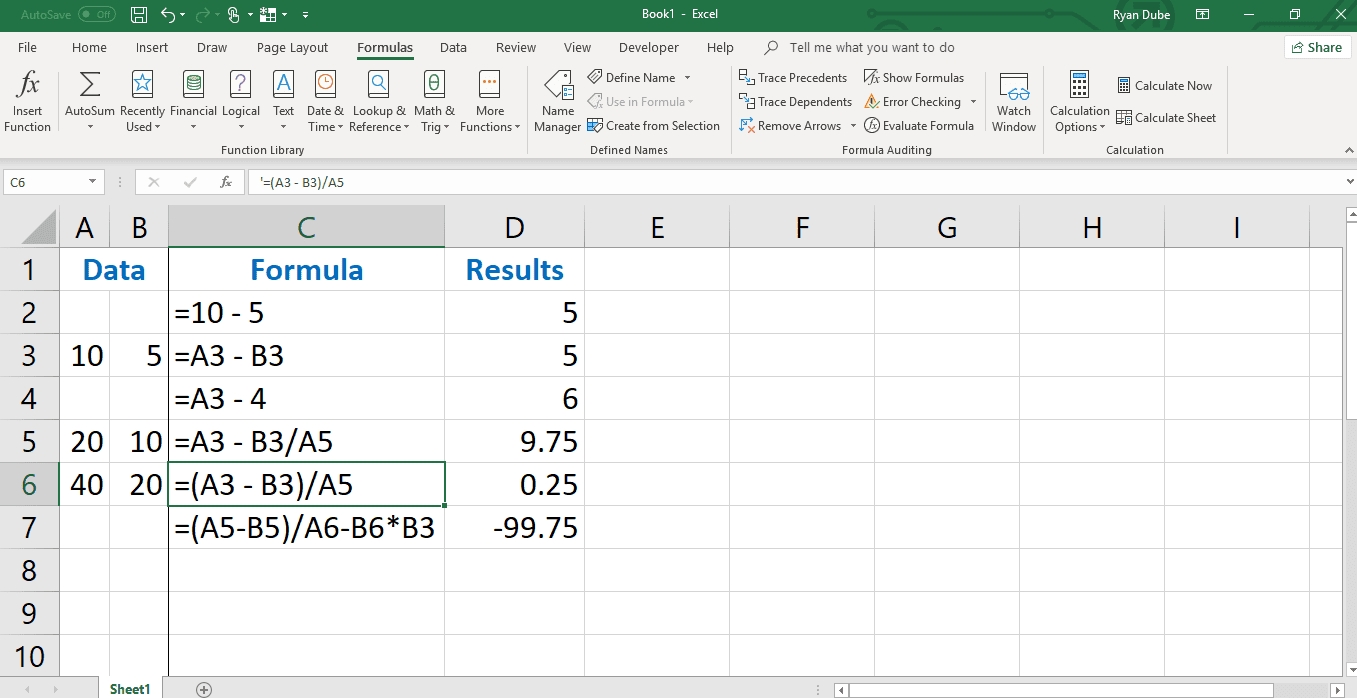Image resolution: width=1357 pixels, height=698 pixels.
Task: Select the Sheet1 tab
Action: pos(129,689)
